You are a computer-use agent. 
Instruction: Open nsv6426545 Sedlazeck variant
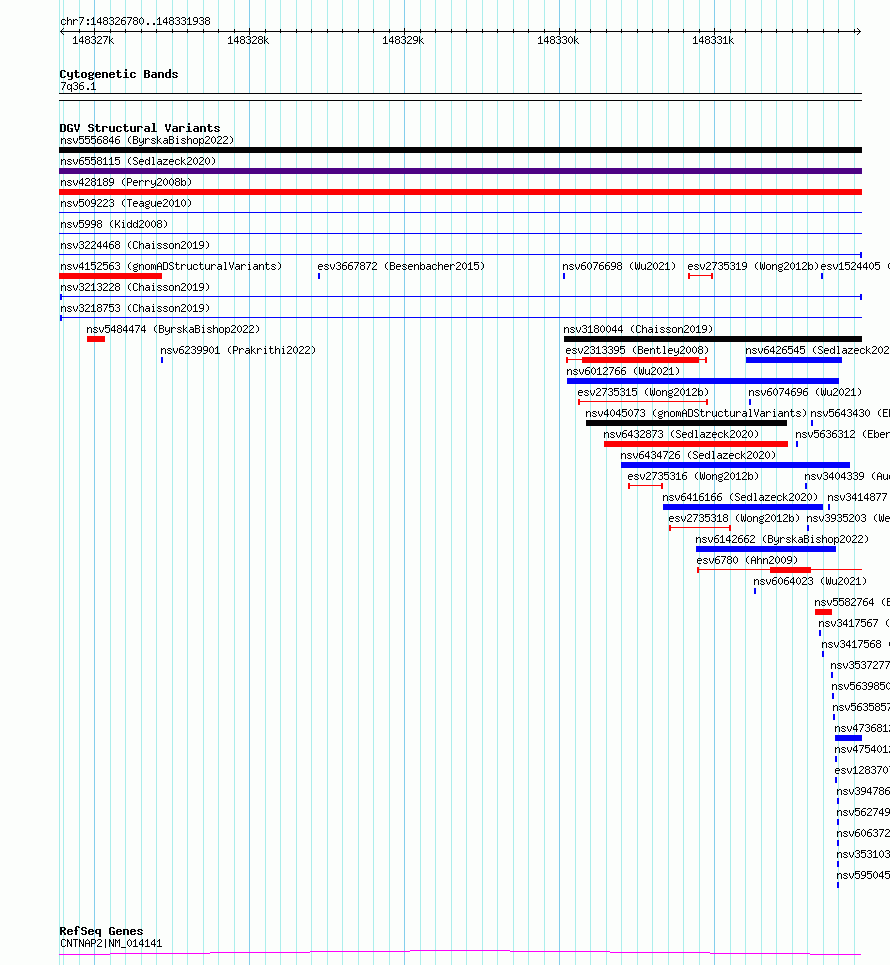coord(817,350)
